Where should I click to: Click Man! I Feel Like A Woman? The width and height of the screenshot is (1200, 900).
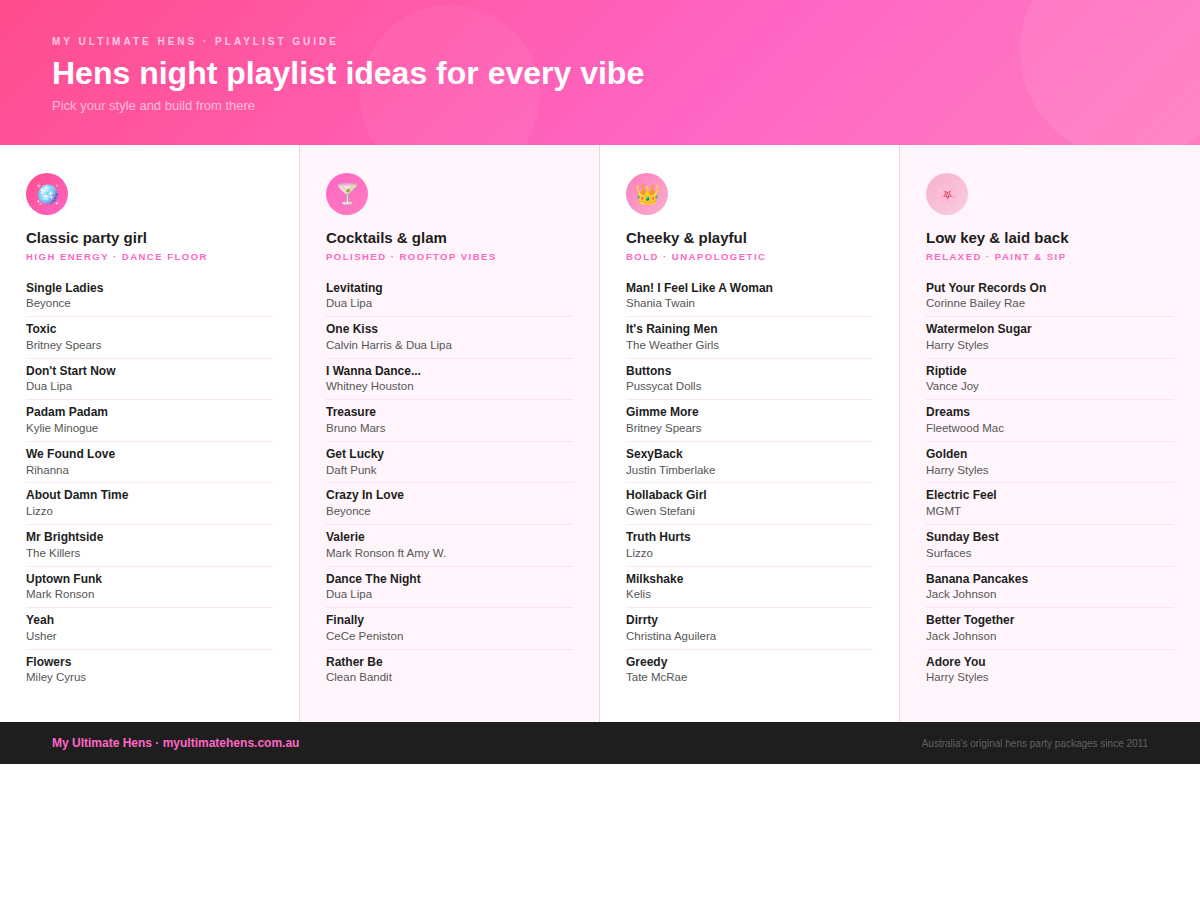(x=699, y=288)
